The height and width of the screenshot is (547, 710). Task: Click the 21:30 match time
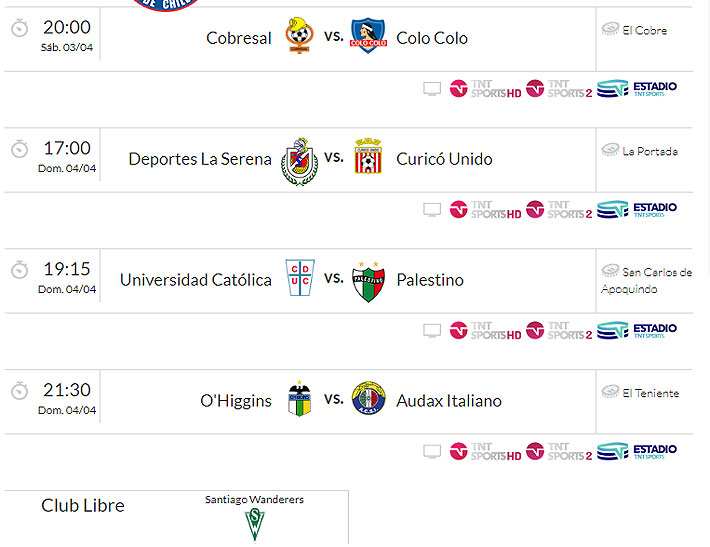[x=67, y=390]
